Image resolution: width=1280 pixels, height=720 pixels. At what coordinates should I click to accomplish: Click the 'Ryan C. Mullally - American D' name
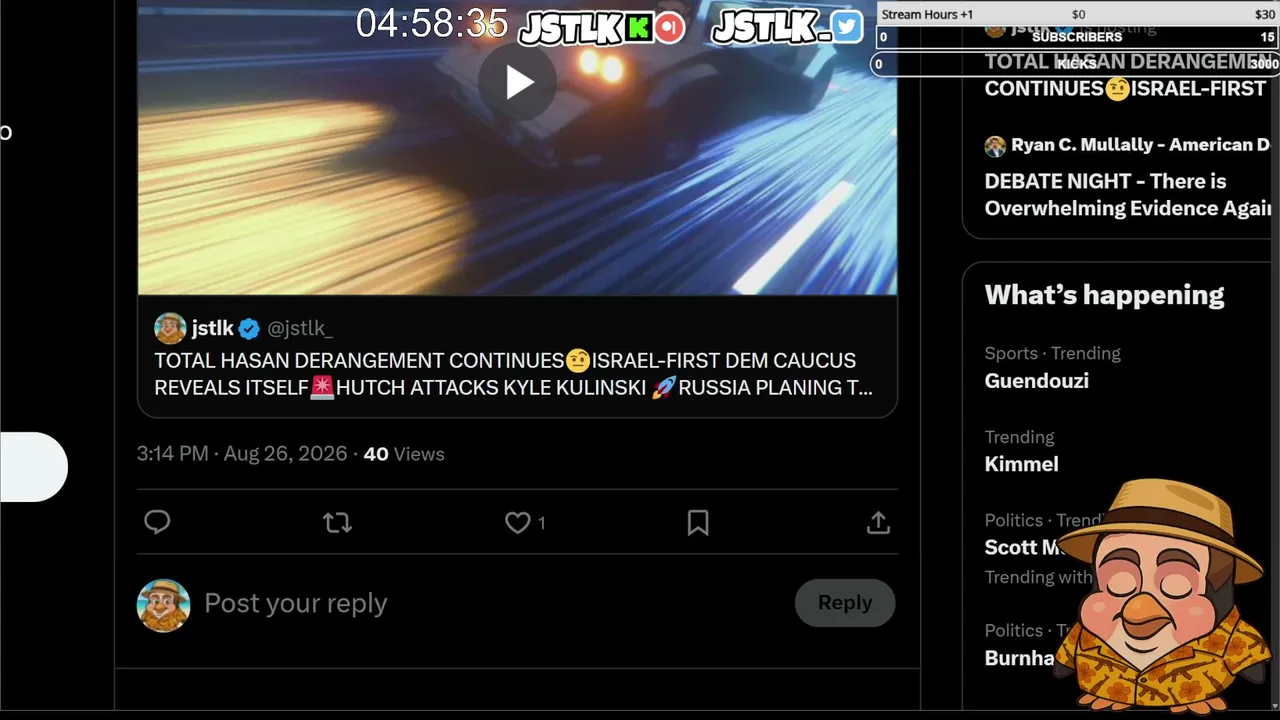point(1140,145)
